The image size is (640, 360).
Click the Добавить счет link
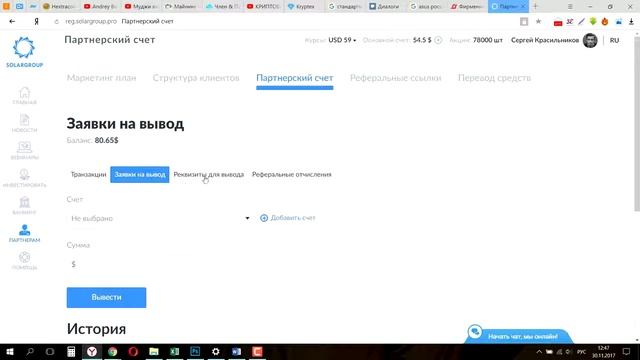(x=288, y=218)
